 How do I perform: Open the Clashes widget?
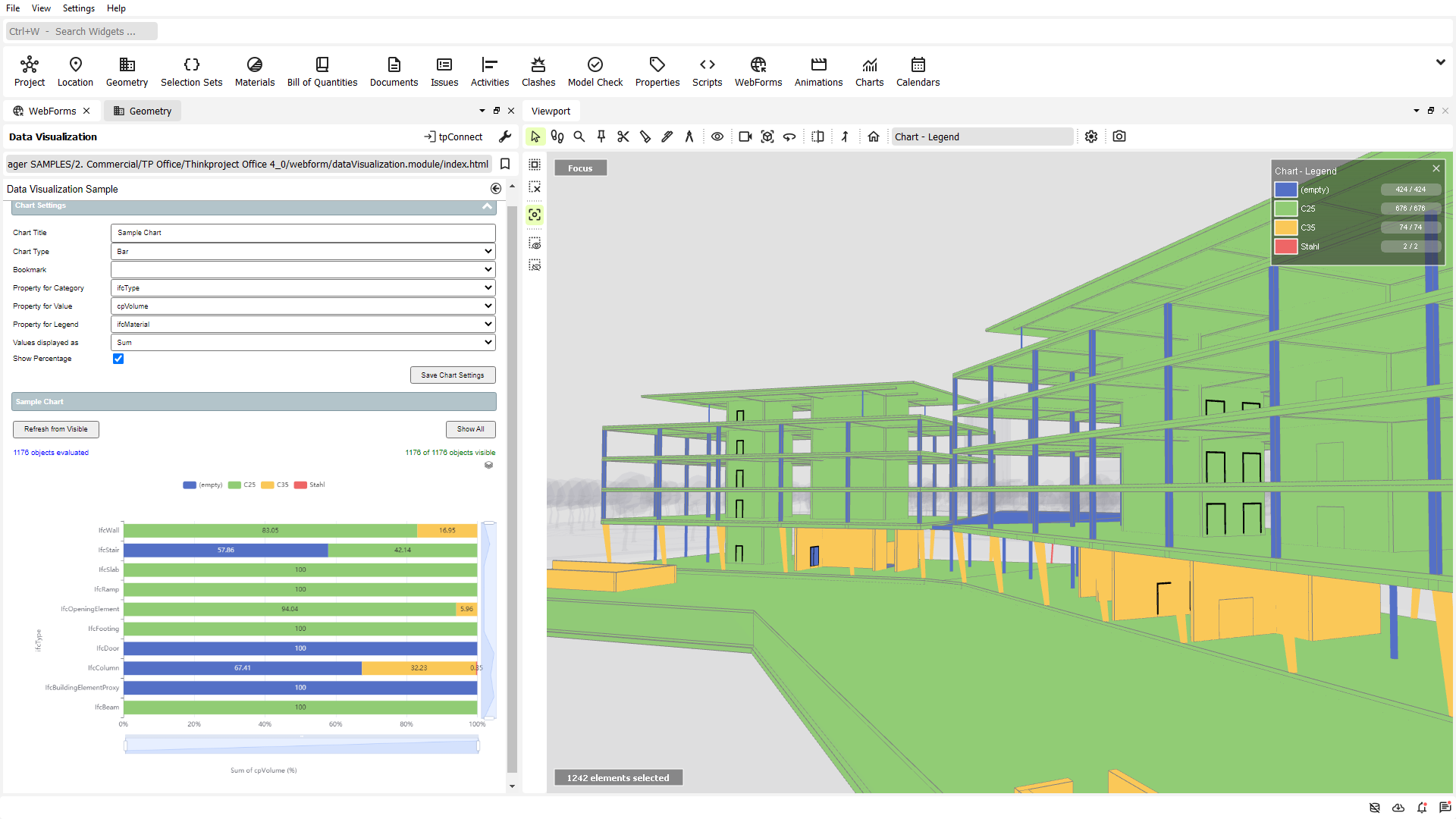click(x=538, y=71)
